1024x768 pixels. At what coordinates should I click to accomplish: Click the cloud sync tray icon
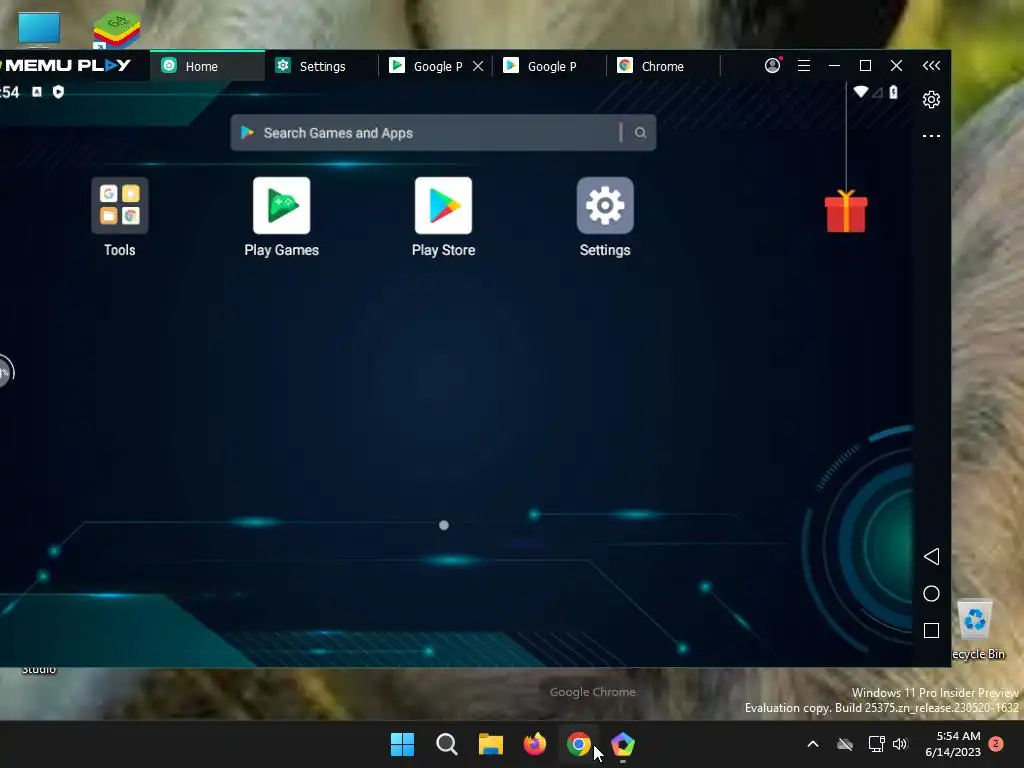[845, 744]
